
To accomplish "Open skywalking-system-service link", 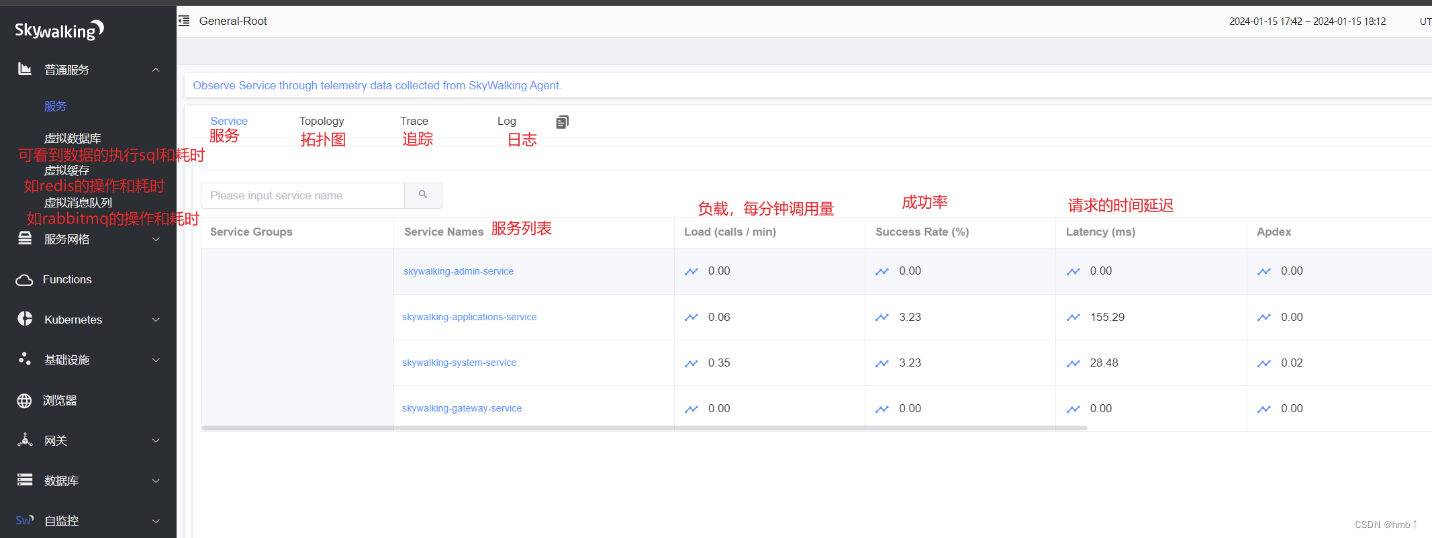I will click(x=459, y=363).
